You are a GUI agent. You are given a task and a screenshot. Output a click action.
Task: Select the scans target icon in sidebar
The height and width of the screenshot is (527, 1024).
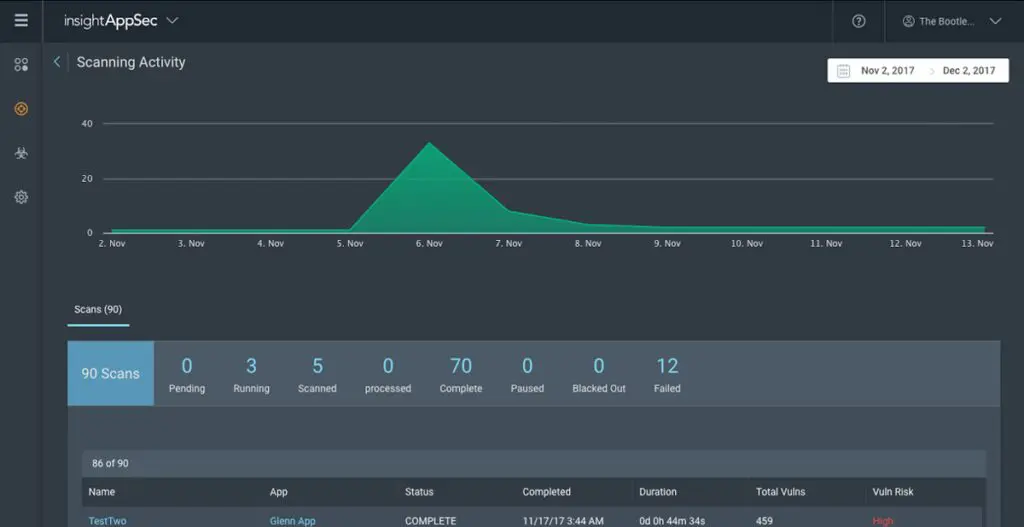[21, 108]
